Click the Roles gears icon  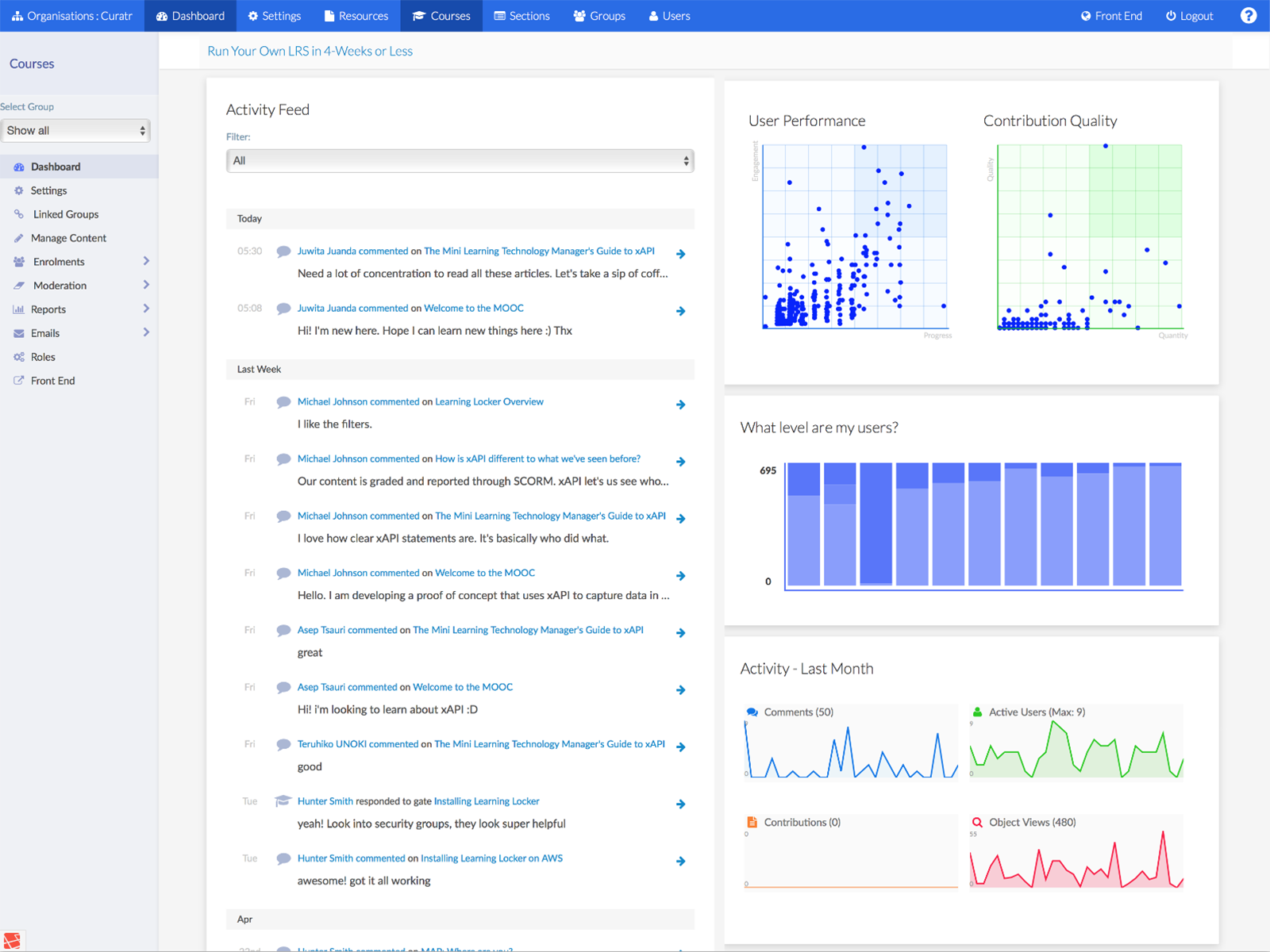(19, 357)
